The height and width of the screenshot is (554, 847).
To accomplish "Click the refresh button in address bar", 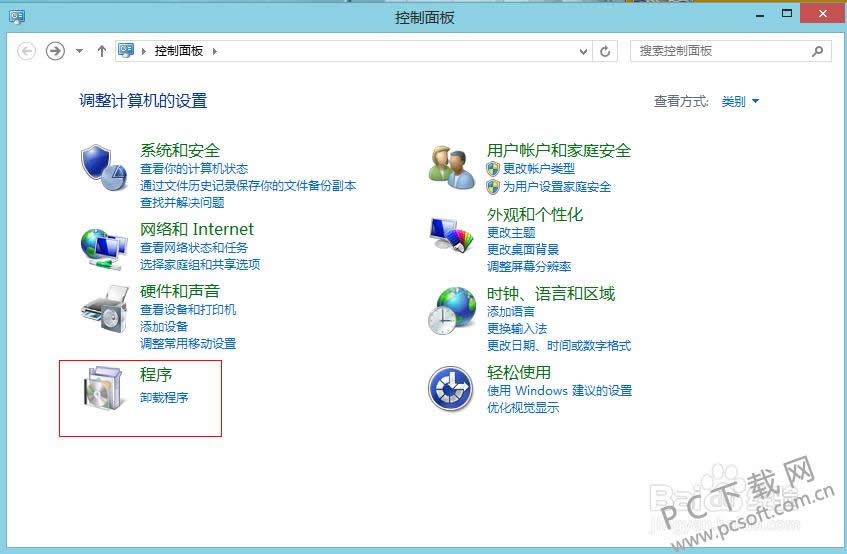I will tap(605, 51).
